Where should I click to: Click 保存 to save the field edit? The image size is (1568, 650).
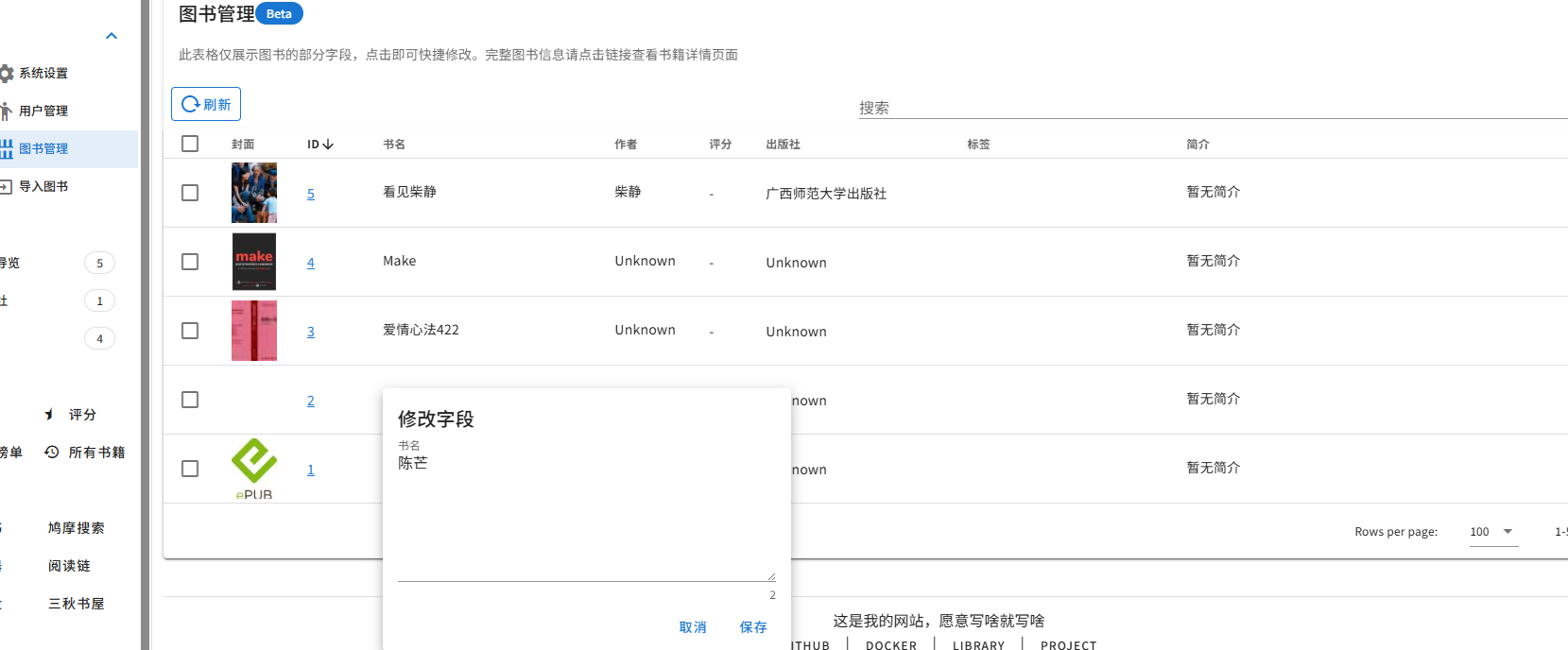click(753, 627)
